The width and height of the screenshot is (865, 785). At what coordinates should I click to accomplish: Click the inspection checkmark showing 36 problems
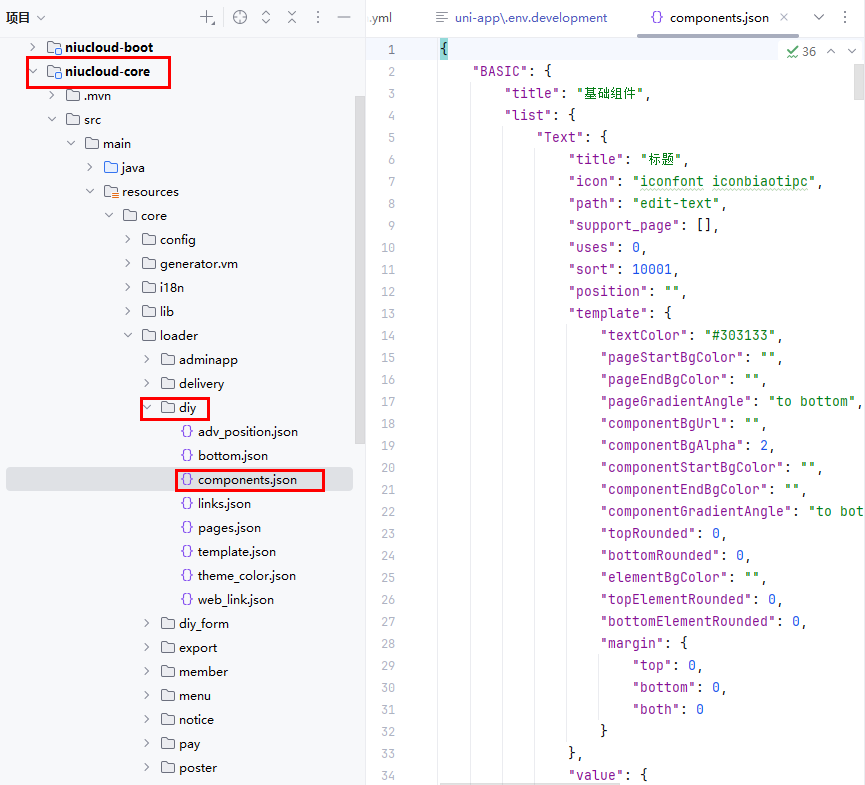click(801, 51)
